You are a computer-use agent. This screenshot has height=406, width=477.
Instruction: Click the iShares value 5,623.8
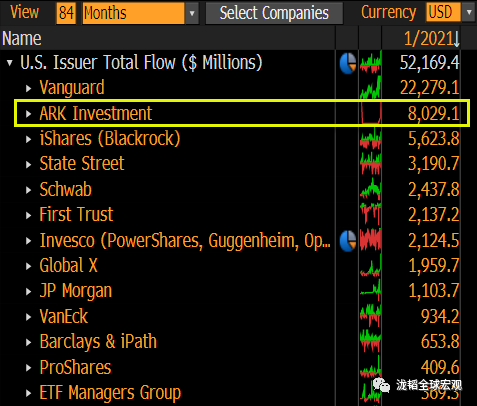[x=434, y=139]
